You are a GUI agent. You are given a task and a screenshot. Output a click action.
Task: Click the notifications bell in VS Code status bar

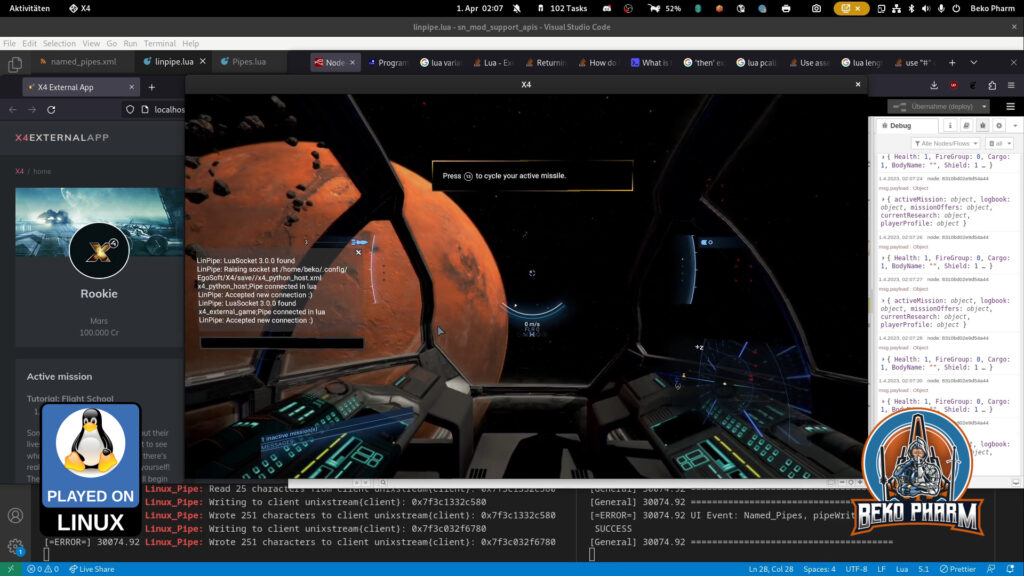point(1010,569)
